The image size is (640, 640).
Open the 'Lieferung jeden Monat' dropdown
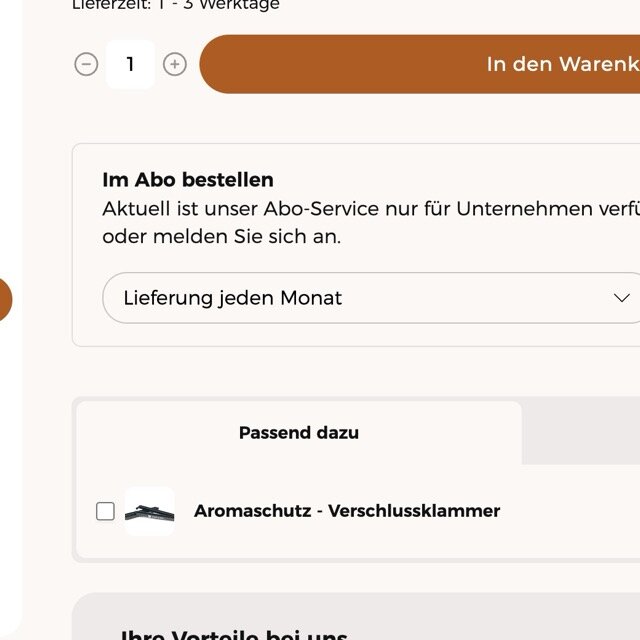pos(370,298)
